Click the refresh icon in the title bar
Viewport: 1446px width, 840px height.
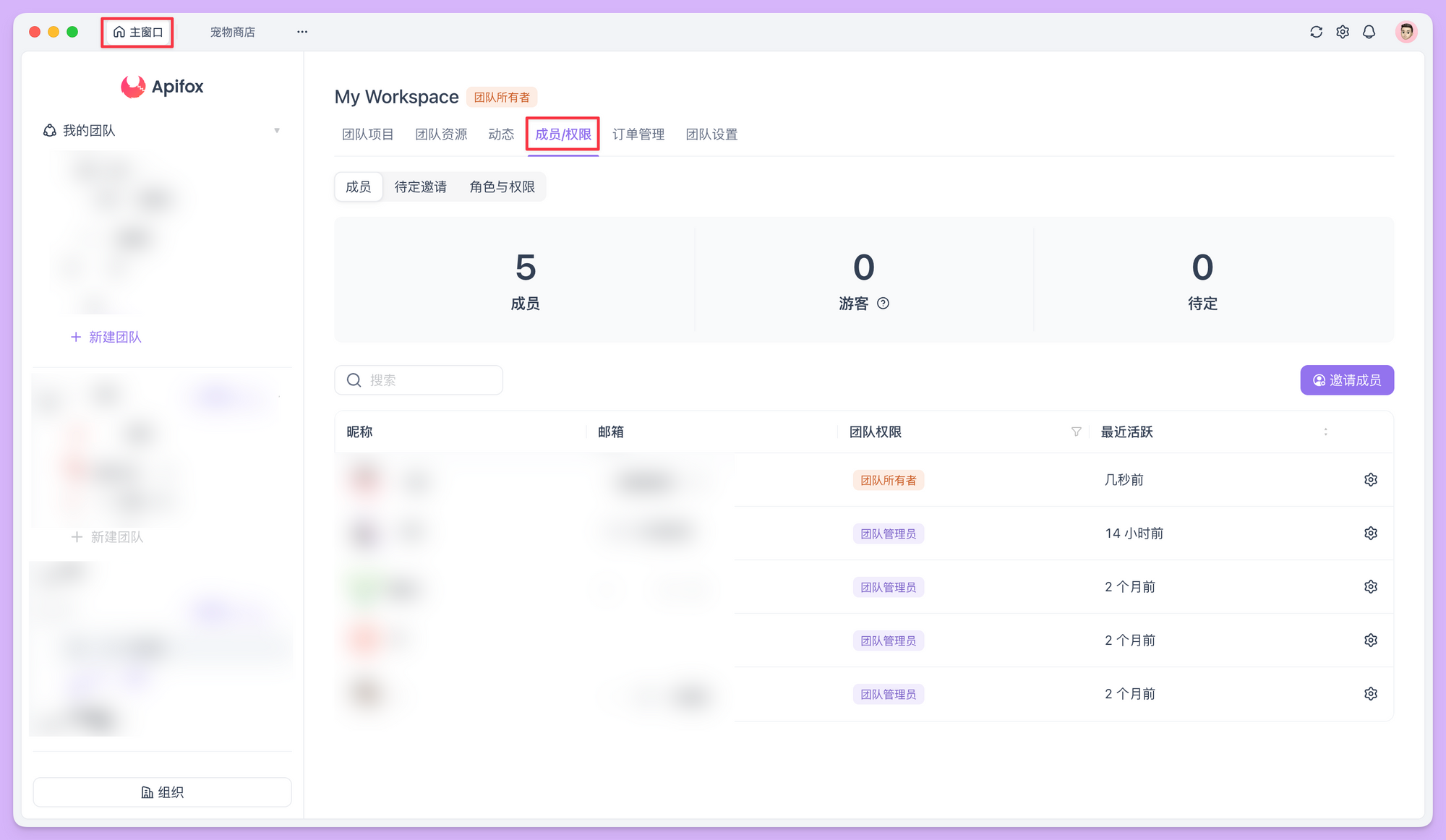[x=1316, y=32]
